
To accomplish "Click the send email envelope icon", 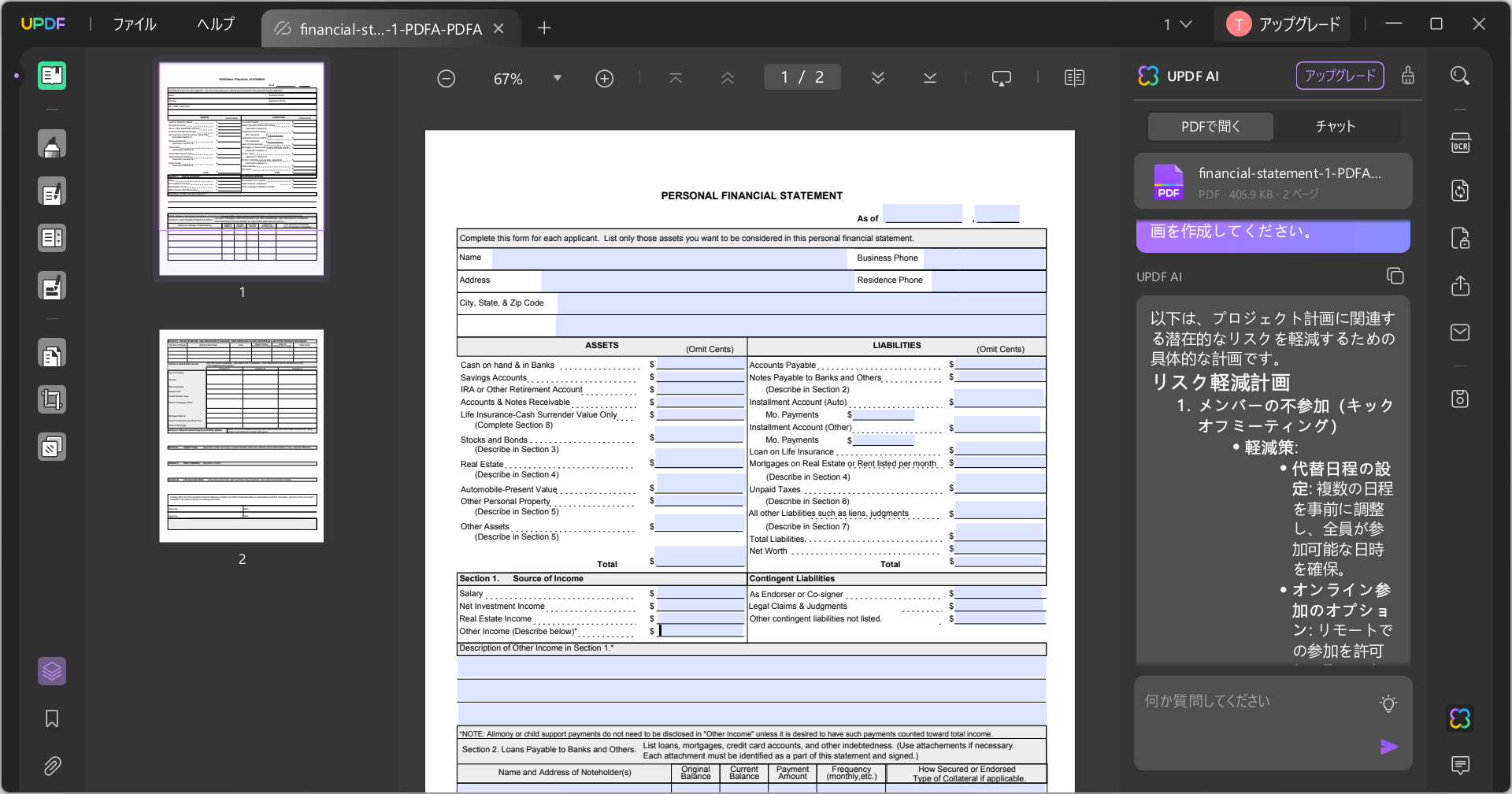I will point(1460,332).
